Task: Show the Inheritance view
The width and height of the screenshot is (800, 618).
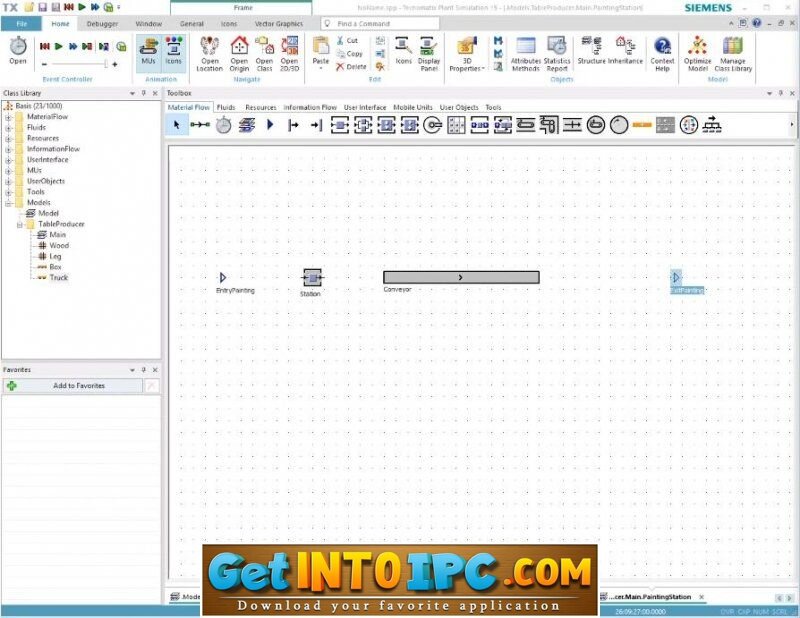Action: pyautogui.click(x=626, y=51)
